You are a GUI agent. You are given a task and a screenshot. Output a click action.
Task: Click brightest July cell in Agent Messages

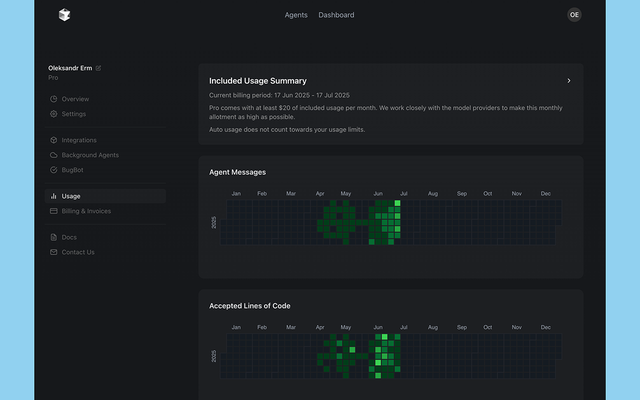point(398,203)
